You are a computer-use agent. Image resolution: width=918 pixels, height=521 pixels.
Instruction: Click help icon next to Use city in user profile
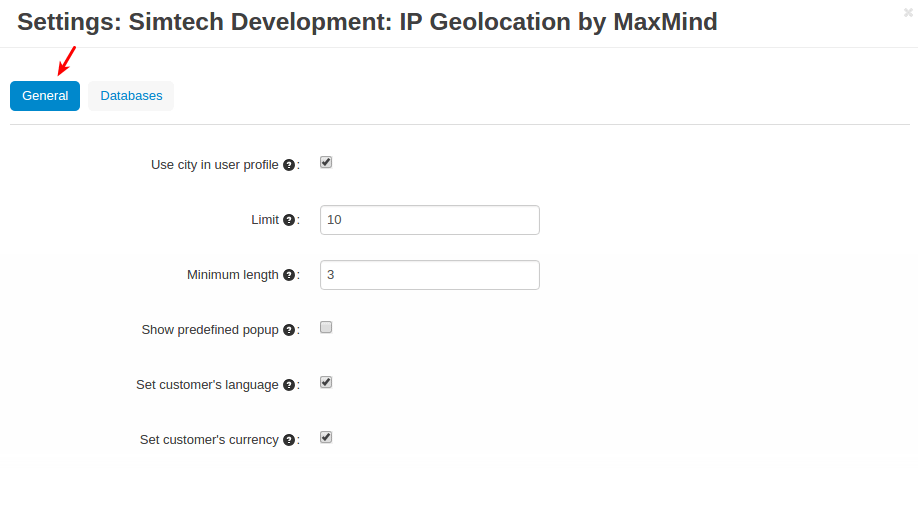pyautogui.click(x=289, y=165)
